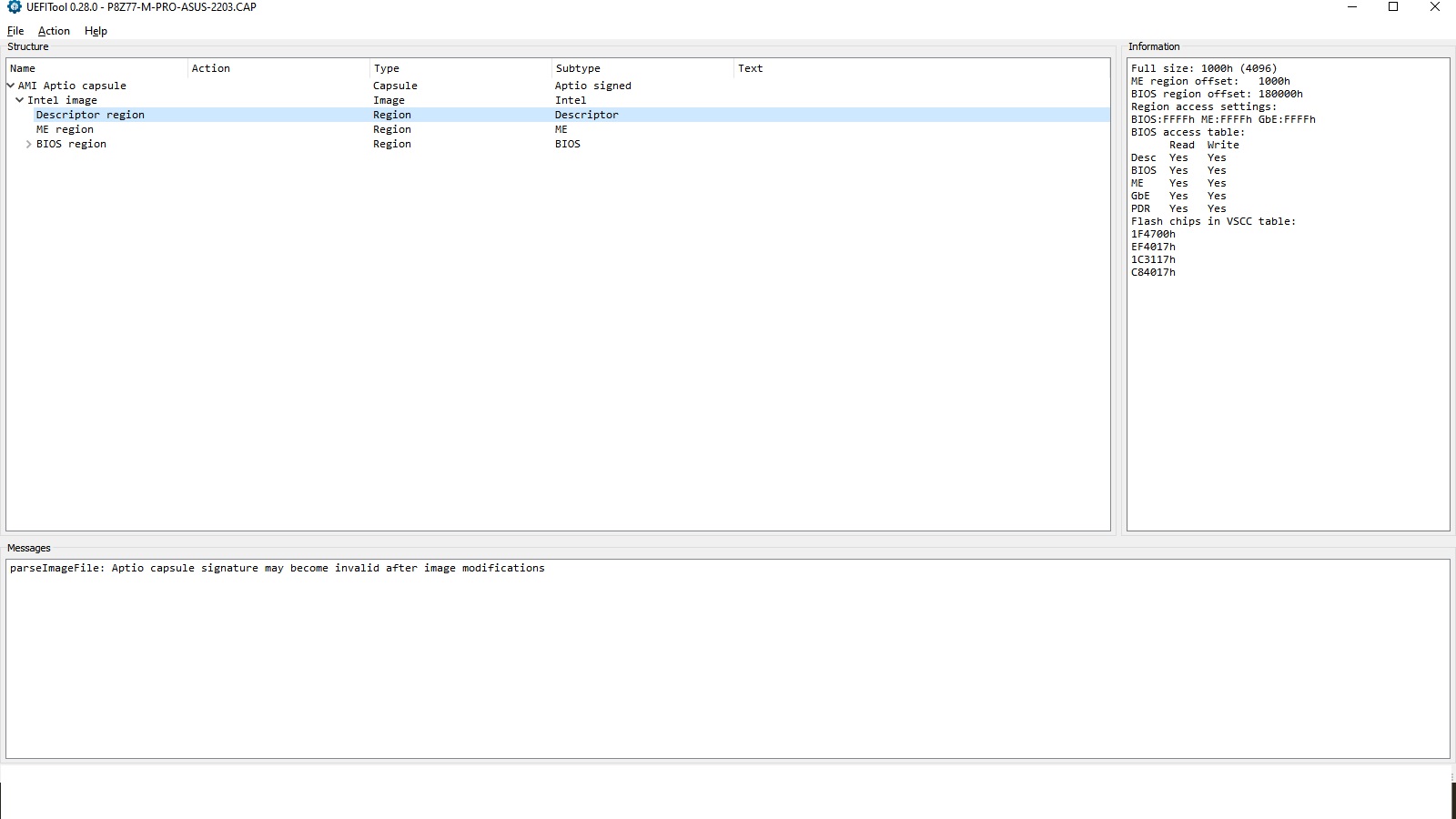Viewport: 1456px width, 819px height.
Task: Click the Text column header
Action: point(921,68)
